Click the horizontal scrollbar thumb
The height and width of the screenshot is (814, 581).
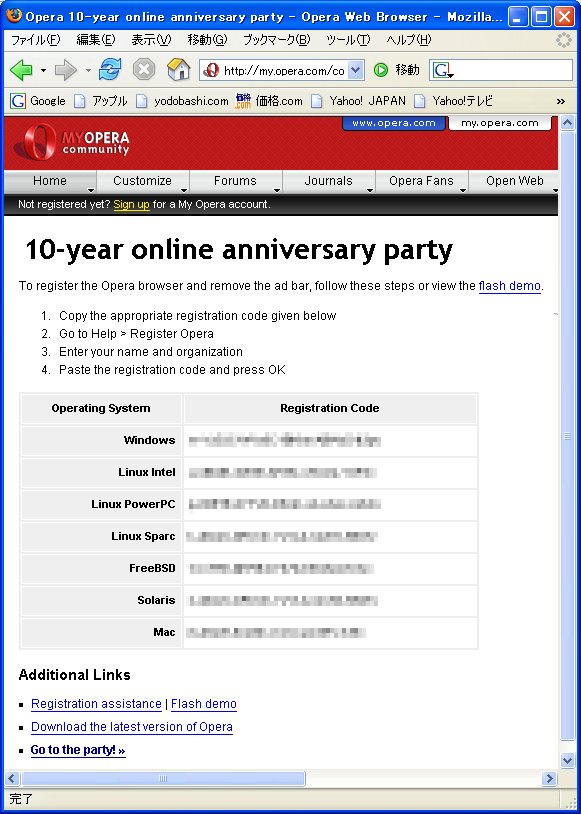tap(163, 779)
